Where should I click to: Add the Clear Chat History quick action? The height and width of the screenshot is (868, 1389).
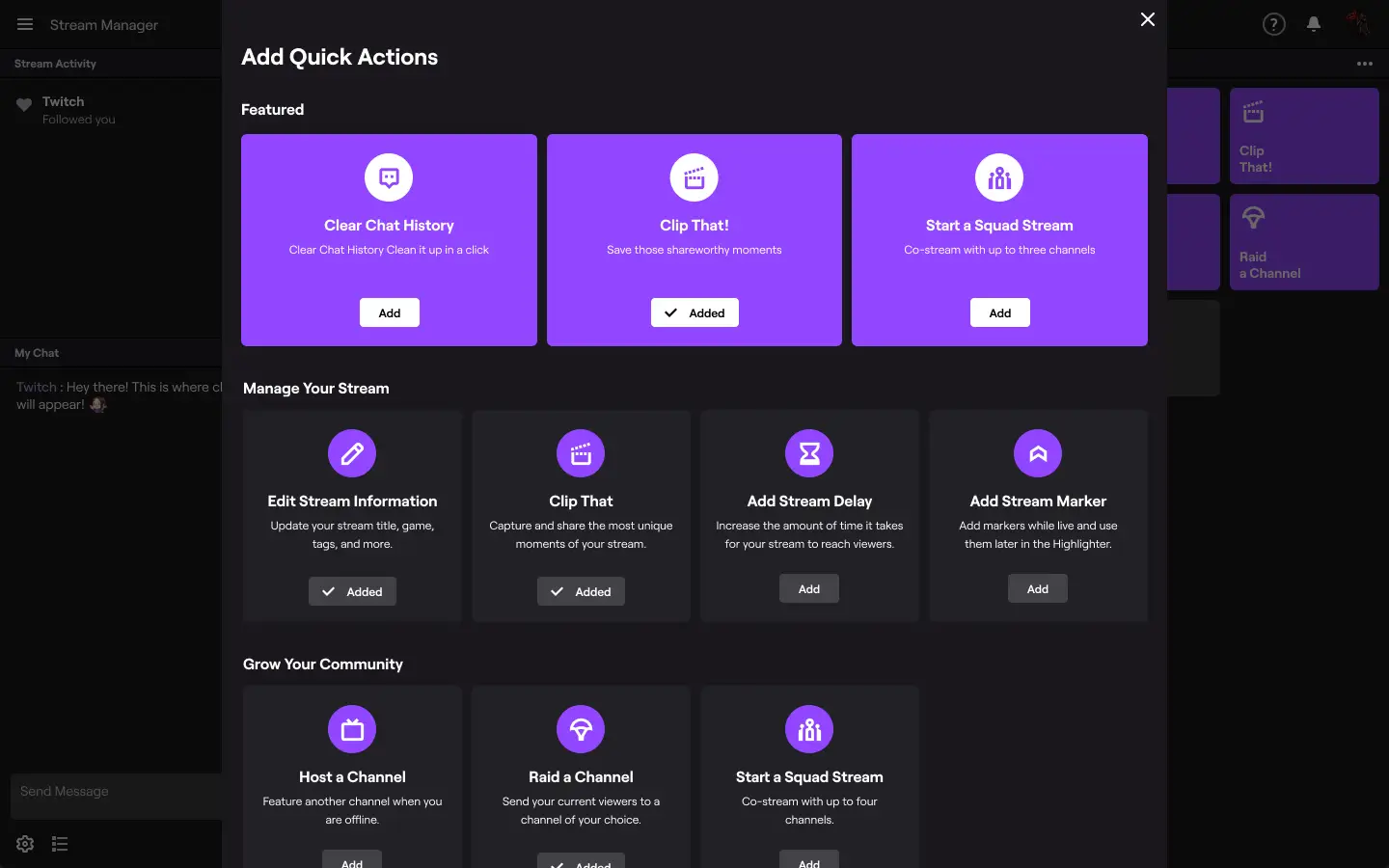[389, 312]
